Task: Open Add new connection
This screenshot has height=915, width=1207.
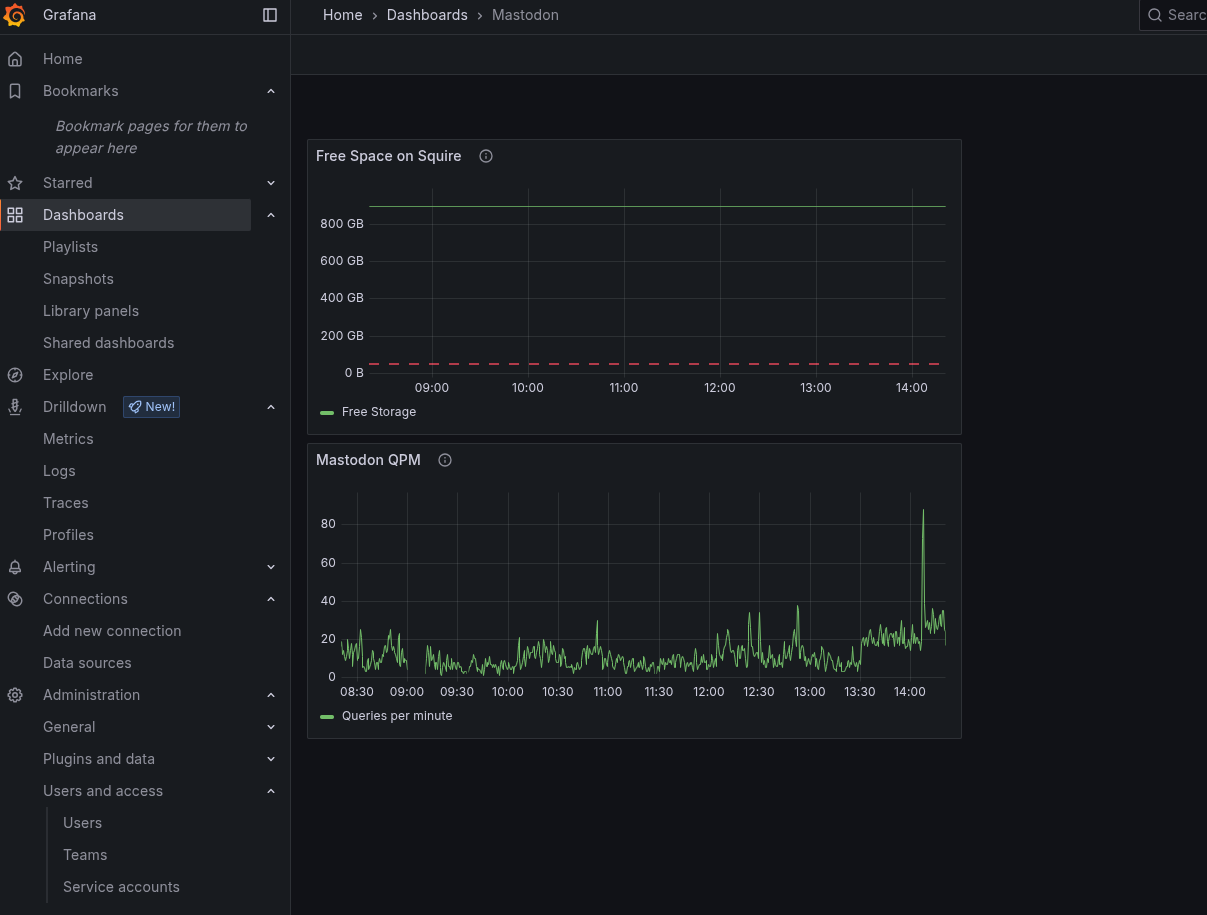Action: coord(112,631)
